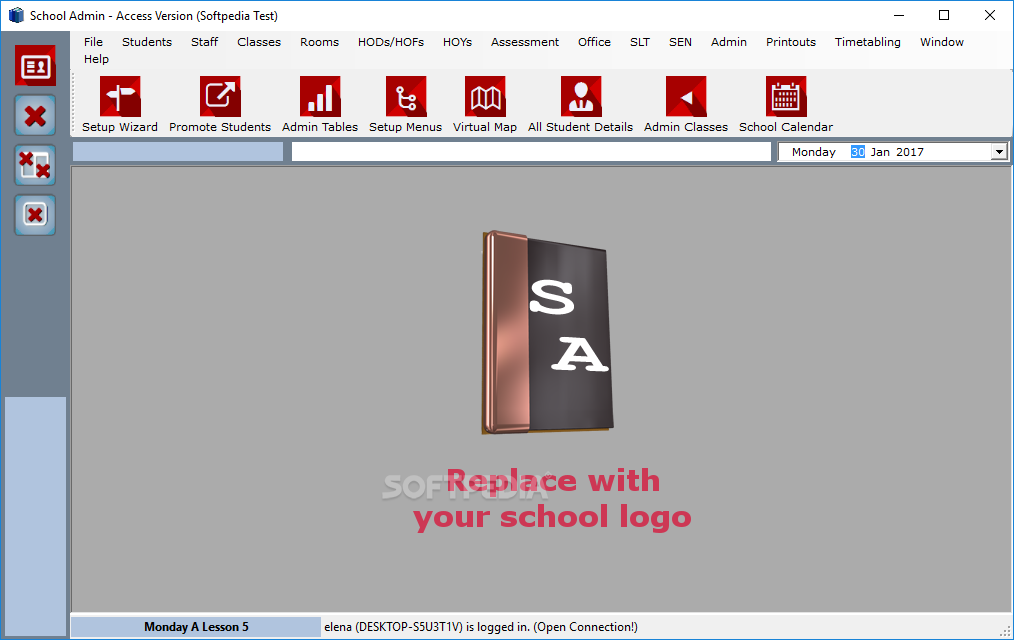The width and height of the screenshot is (1014, 640).
Task: Minimize the School Admin window
Action: click(899, 15)
